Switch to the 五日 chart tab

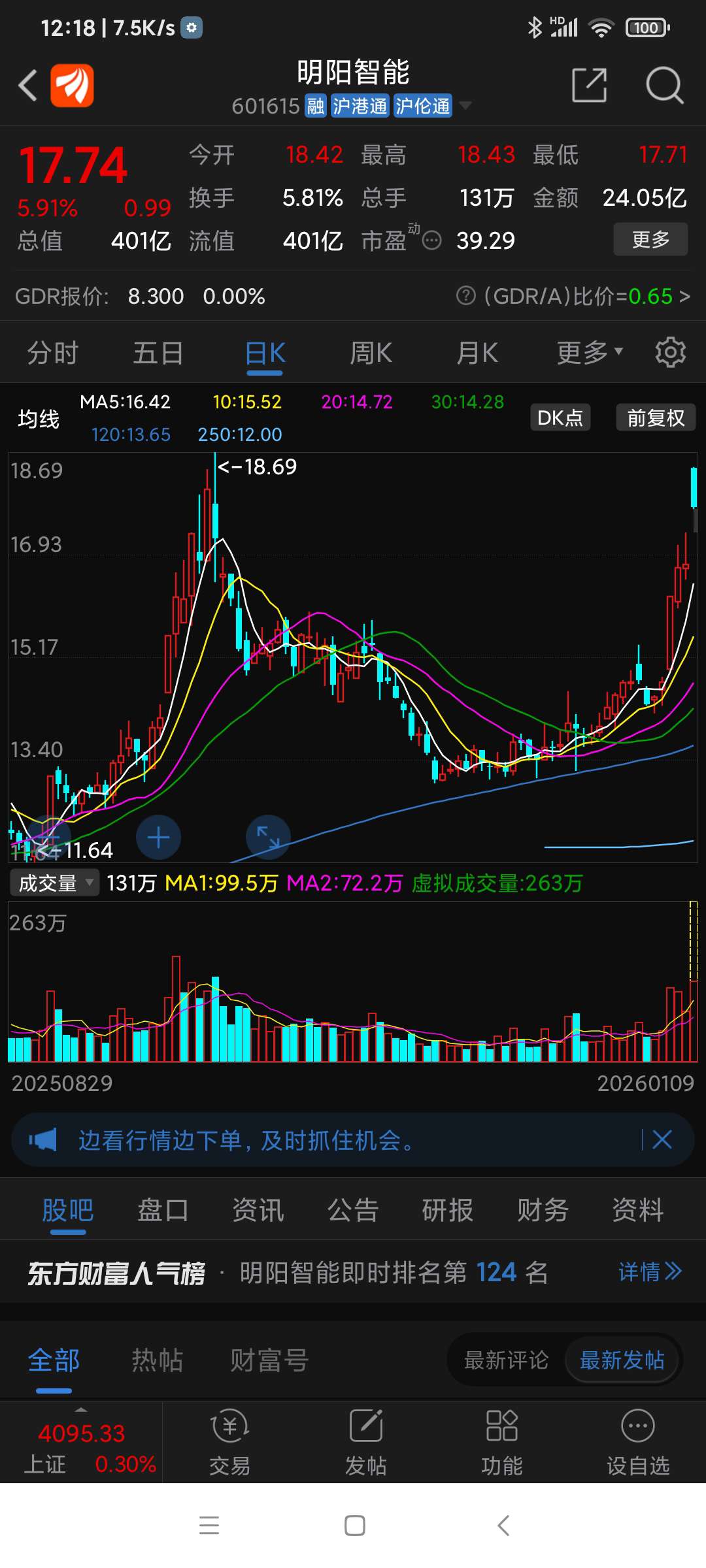158,353
